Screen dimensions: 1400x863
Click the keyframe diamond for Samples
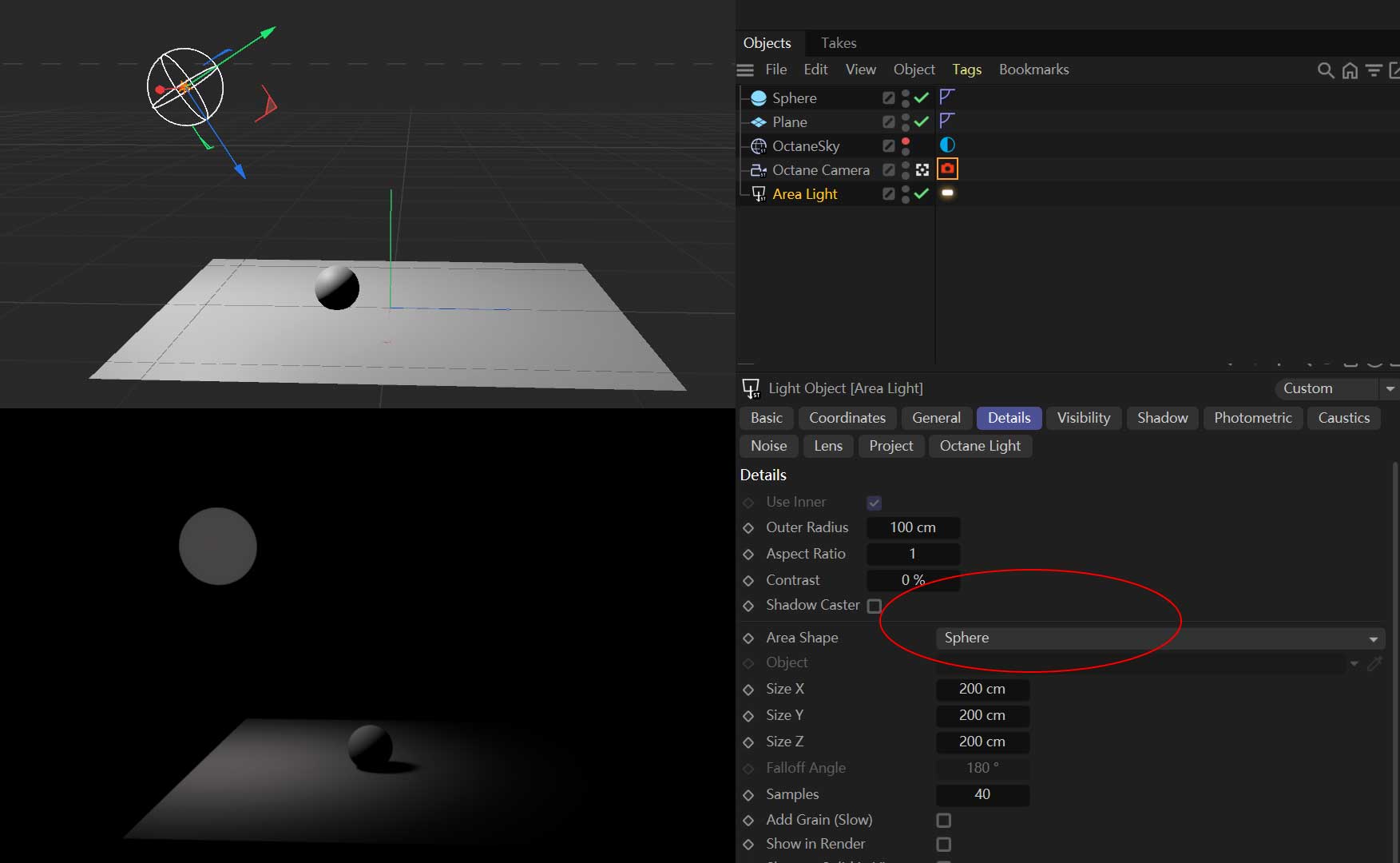point(748,795)
